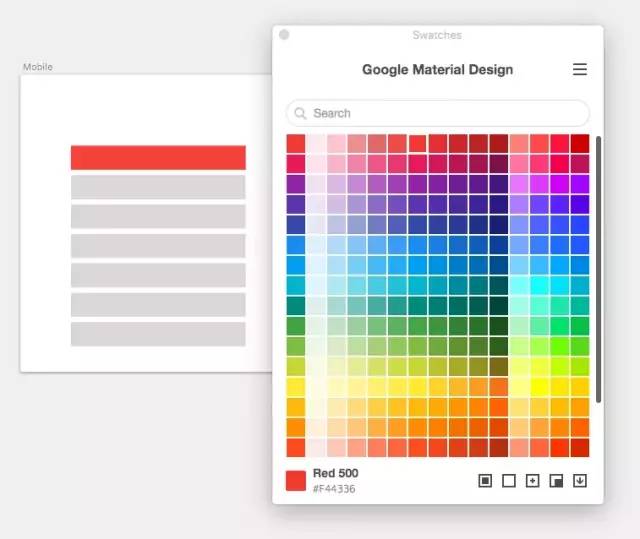Pick the primary Deep Purple swatch in leading column

[x=296, y=204]
